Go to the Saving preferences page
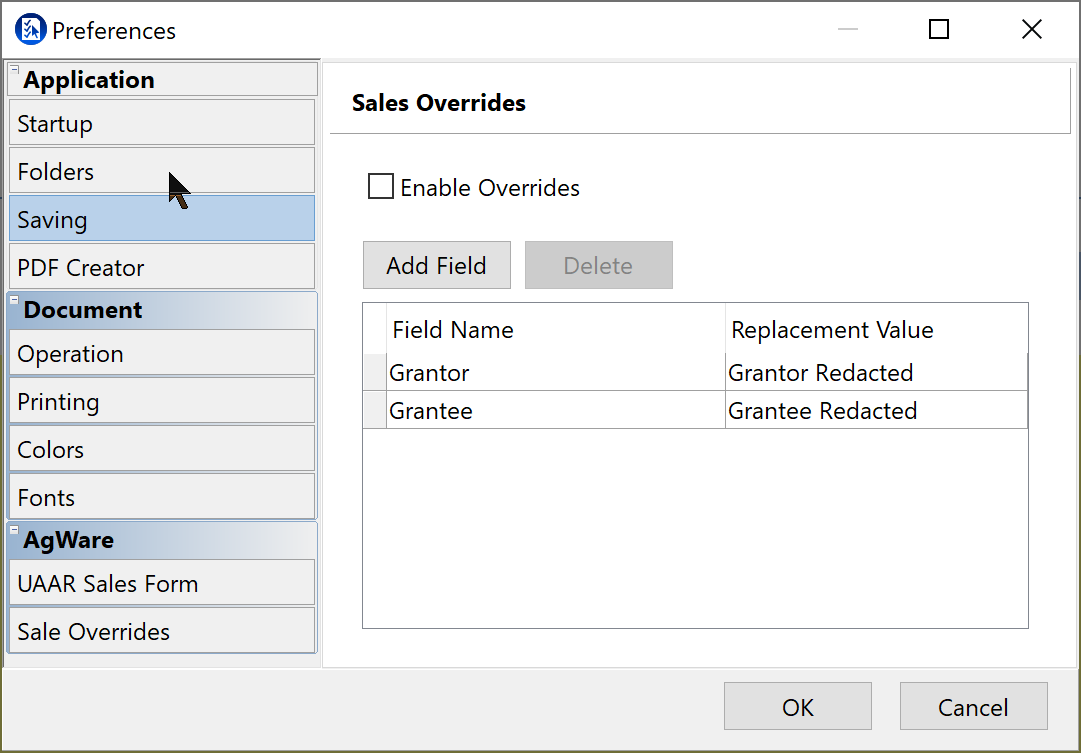This screenshot has height=753, width=1081. pyautogui.click(x=162, y=220)
